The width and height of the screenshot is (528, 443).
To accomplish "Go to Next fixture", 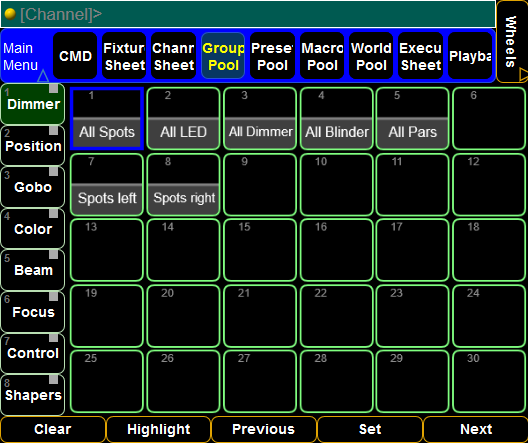I will (475, 429).
